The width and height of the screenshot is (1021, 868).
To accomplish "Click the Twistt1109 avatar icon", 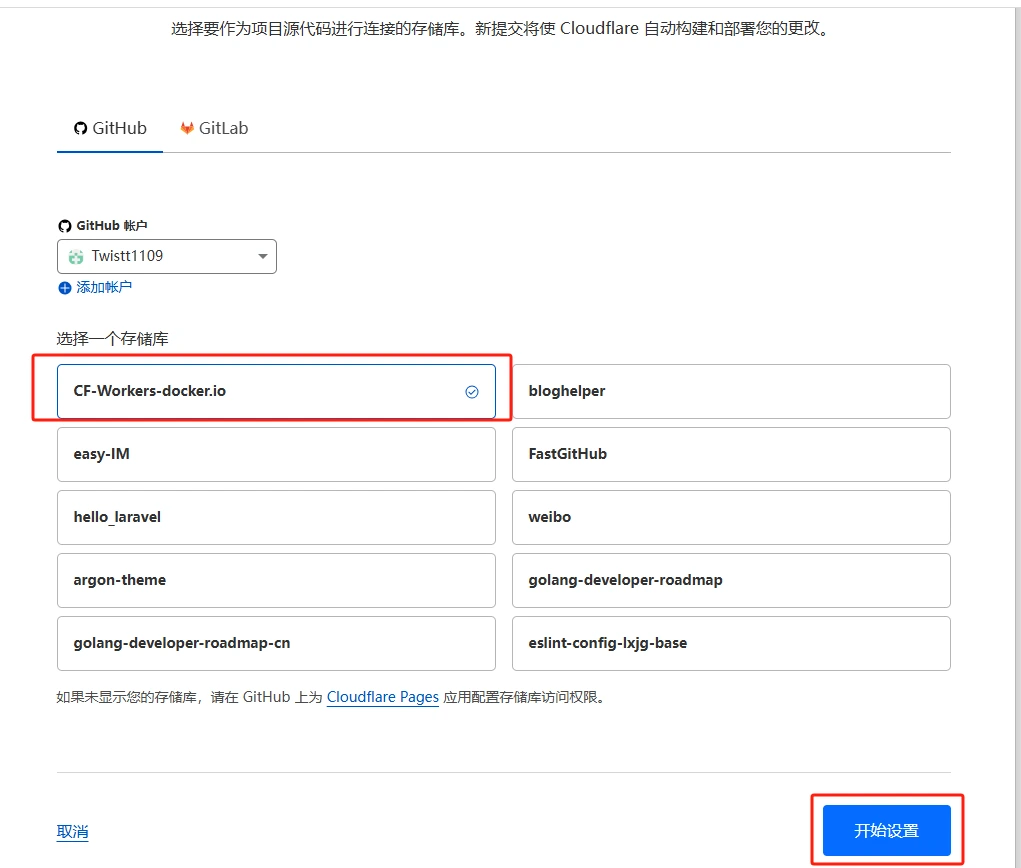I will [76, 257].
